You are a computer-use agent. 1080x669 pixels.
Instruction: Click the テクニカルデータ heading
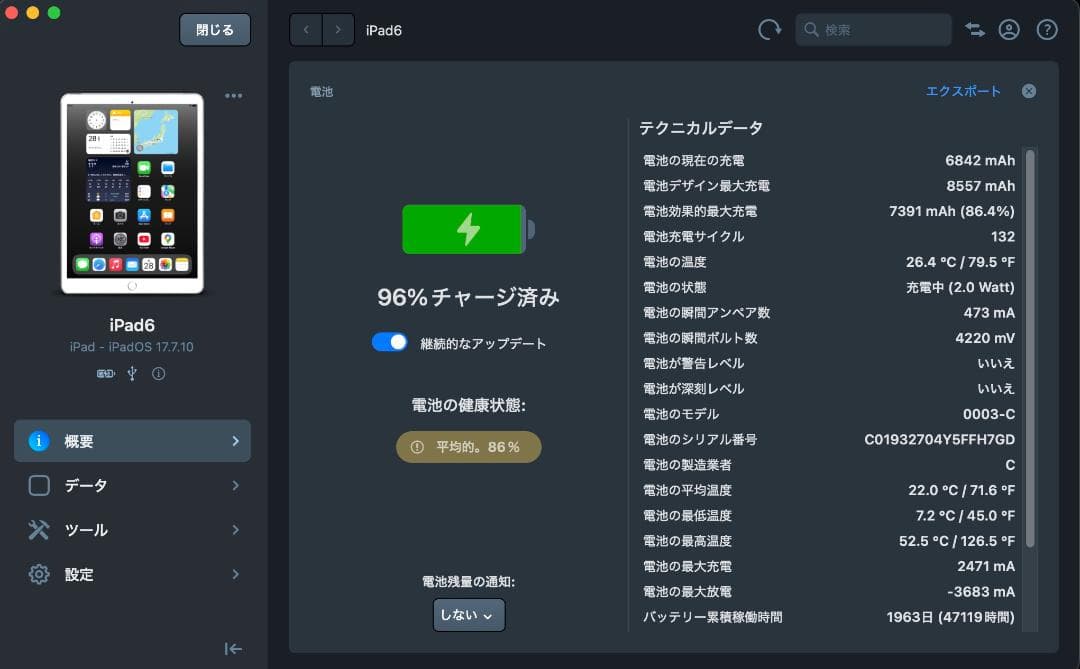click(700, 128)
